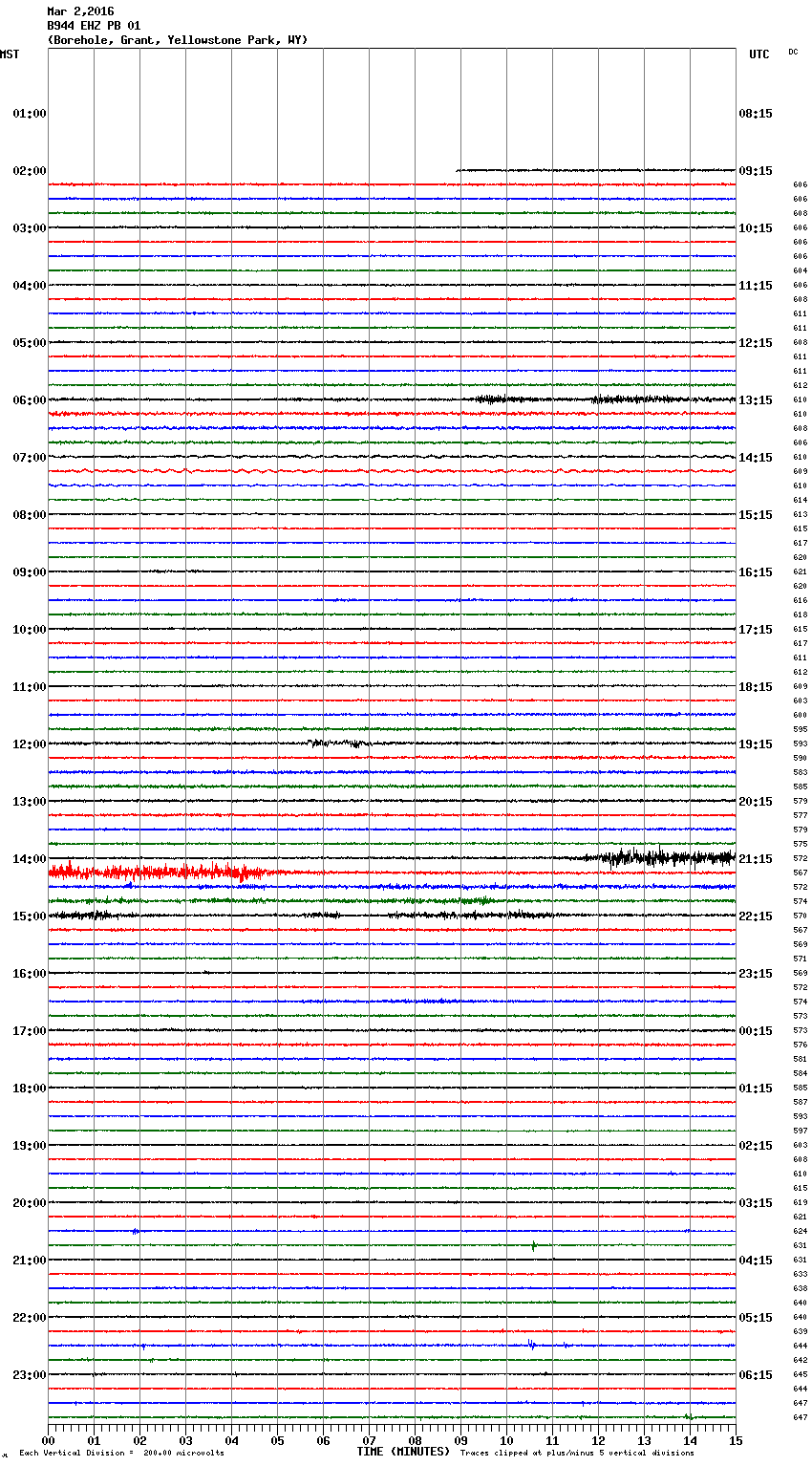Click the DC value '595'
Viewport: 812px width, 1466px height.
[x=800, y=729]
